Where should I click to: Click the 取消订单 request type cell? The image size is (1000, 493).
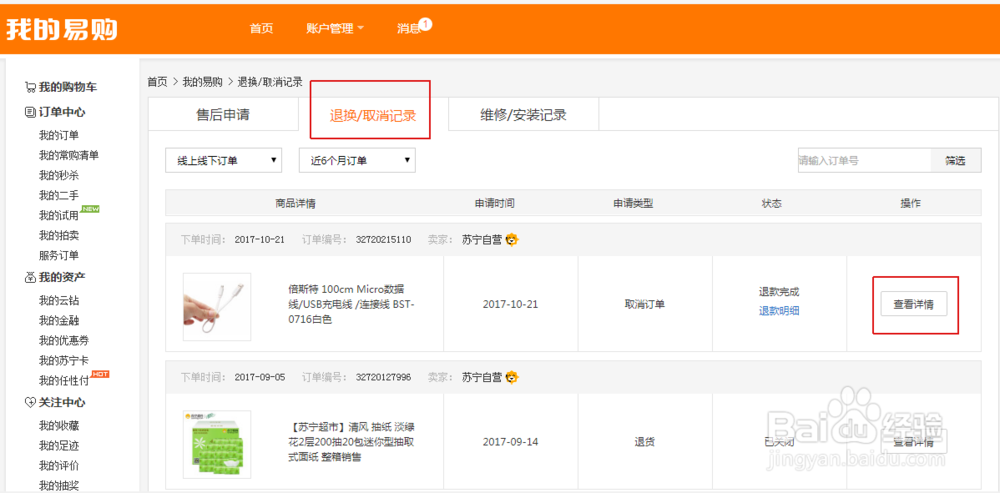pyautogui.click(x=645, y=304)
